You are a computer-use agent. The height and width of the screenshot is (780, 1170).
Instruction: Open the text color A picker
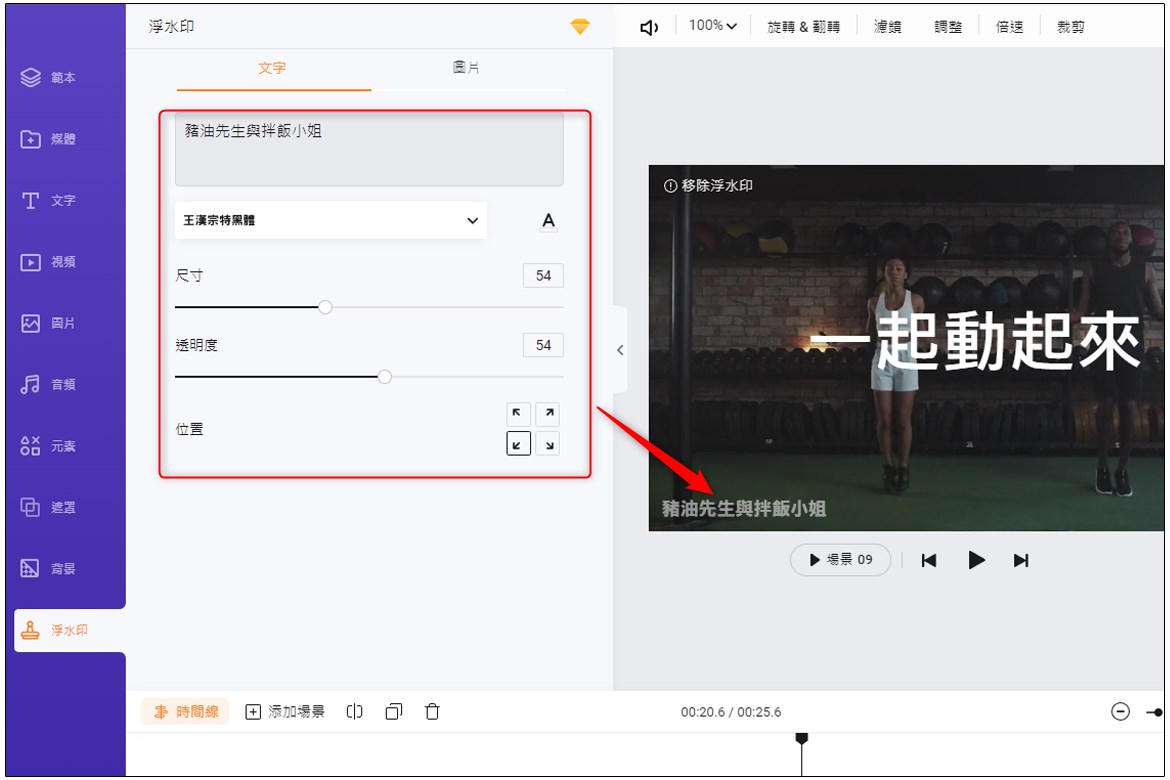(548, 221)
